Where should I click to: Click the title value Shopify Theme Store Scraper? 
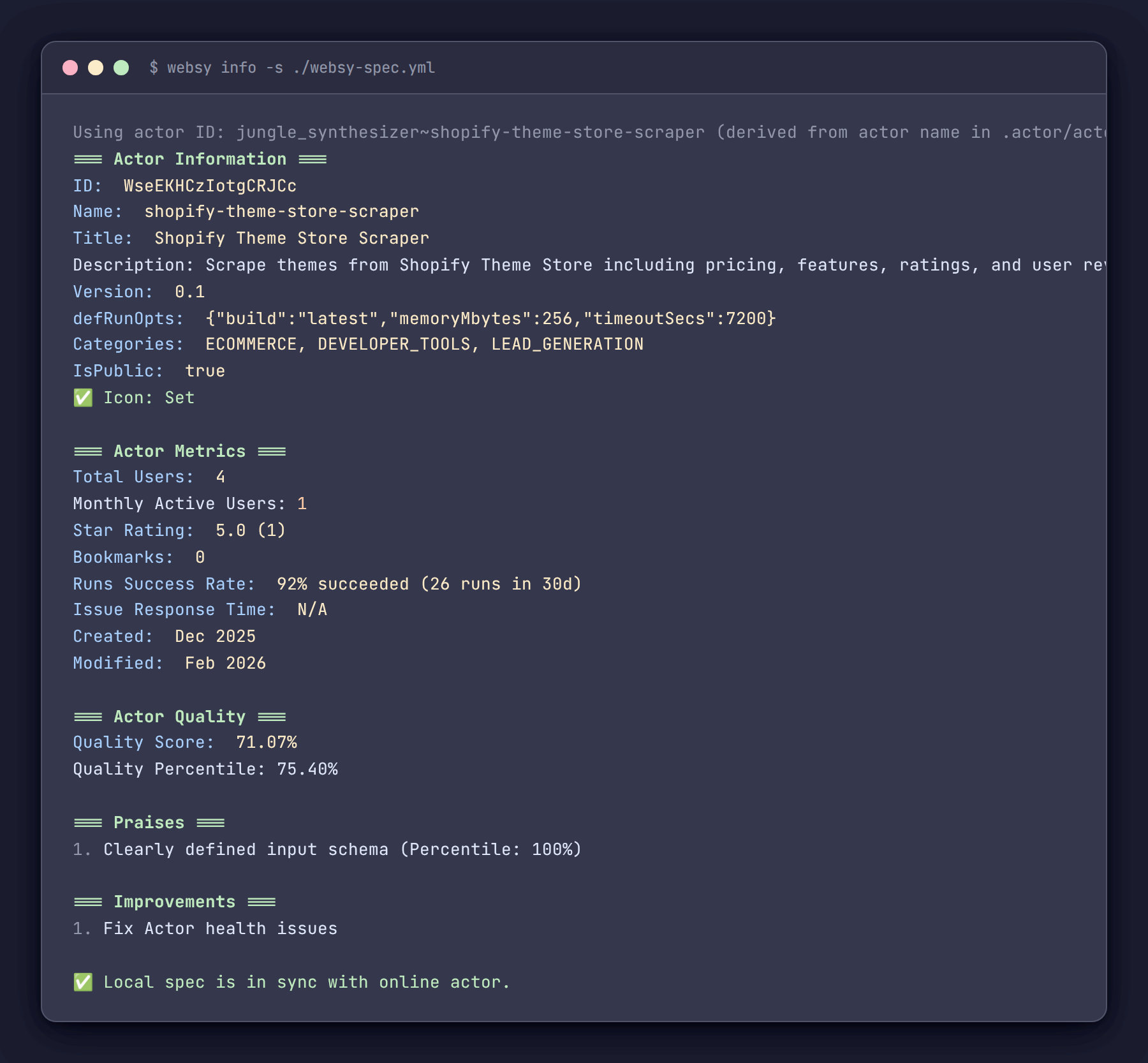pyautogui.click(x=292, y=238)
